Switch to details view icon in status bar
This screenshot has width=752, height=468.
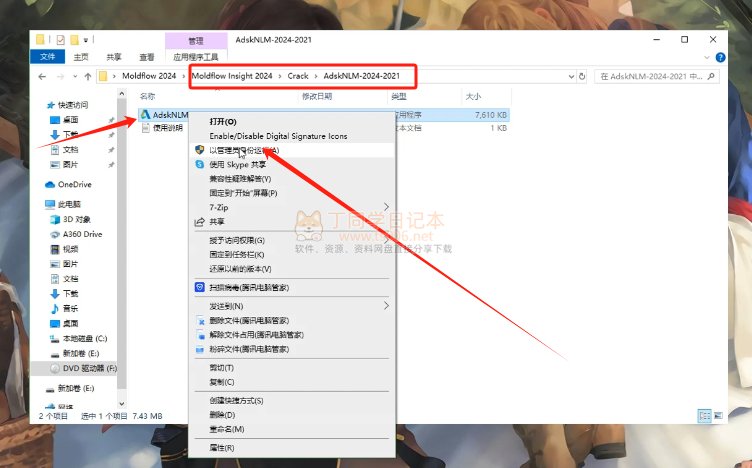click(705, 416)
